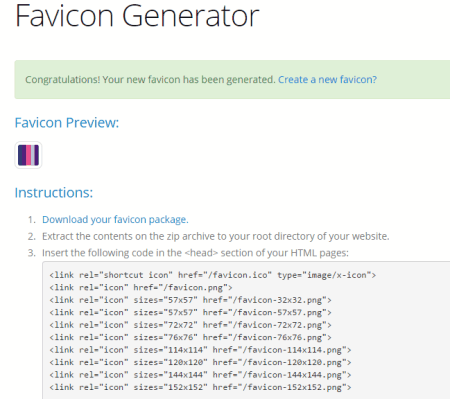The image size is (450, 399).
Task: Click the favicon.png link code line
Action: (x=141, y=287)
